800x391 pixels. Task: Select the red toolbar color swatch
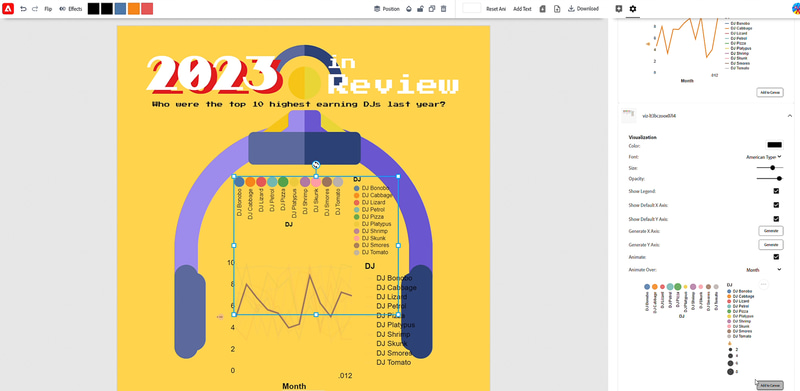click(147, 9)
